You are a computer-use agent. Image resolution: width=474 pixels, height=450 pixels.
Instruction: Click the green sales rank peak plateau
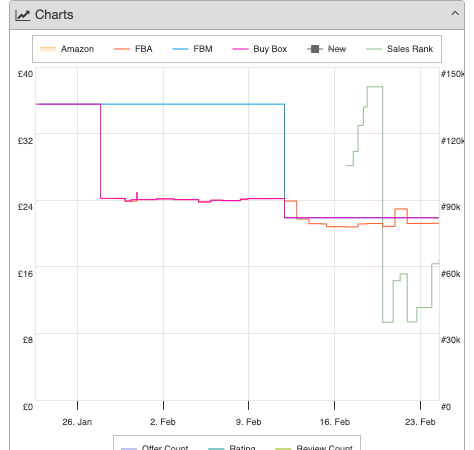[x=375, y=87]
